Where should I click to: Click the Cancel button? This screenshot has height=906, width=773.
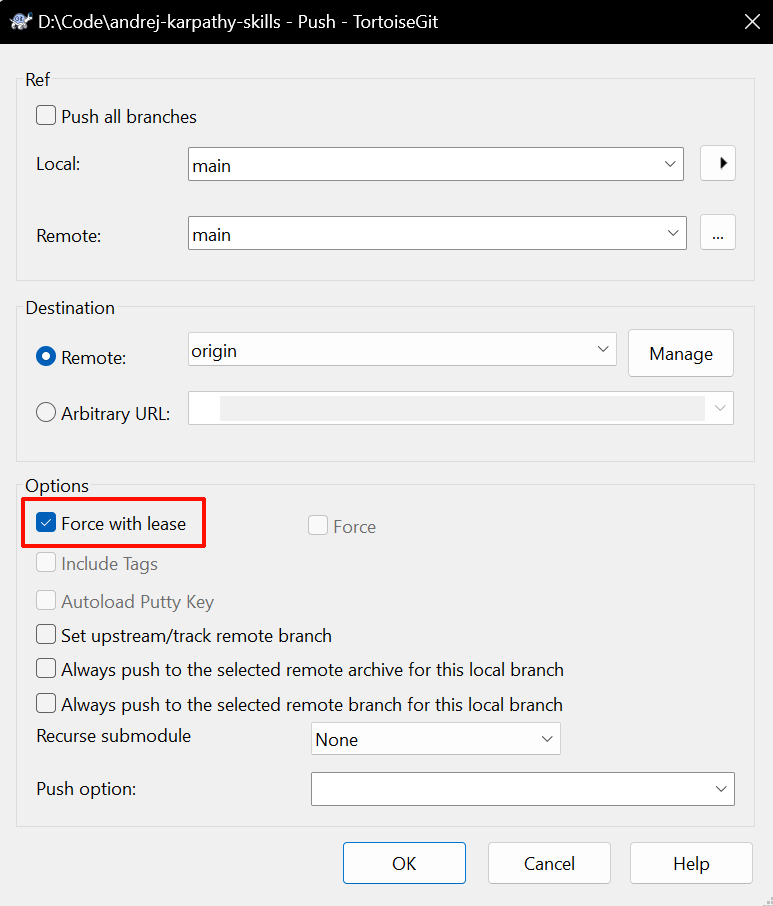(549, 863)
